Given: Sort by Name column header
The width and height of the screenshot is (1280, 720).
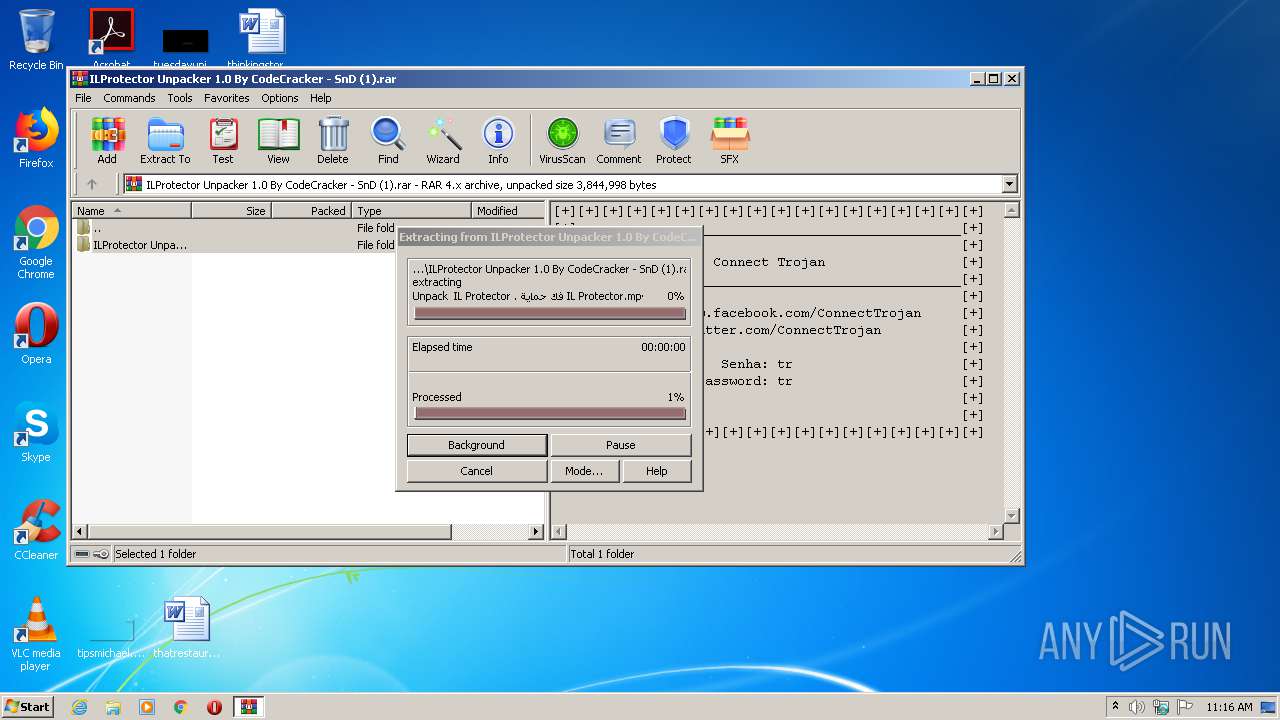Looking at the screenshot, I should click(131, 211).
